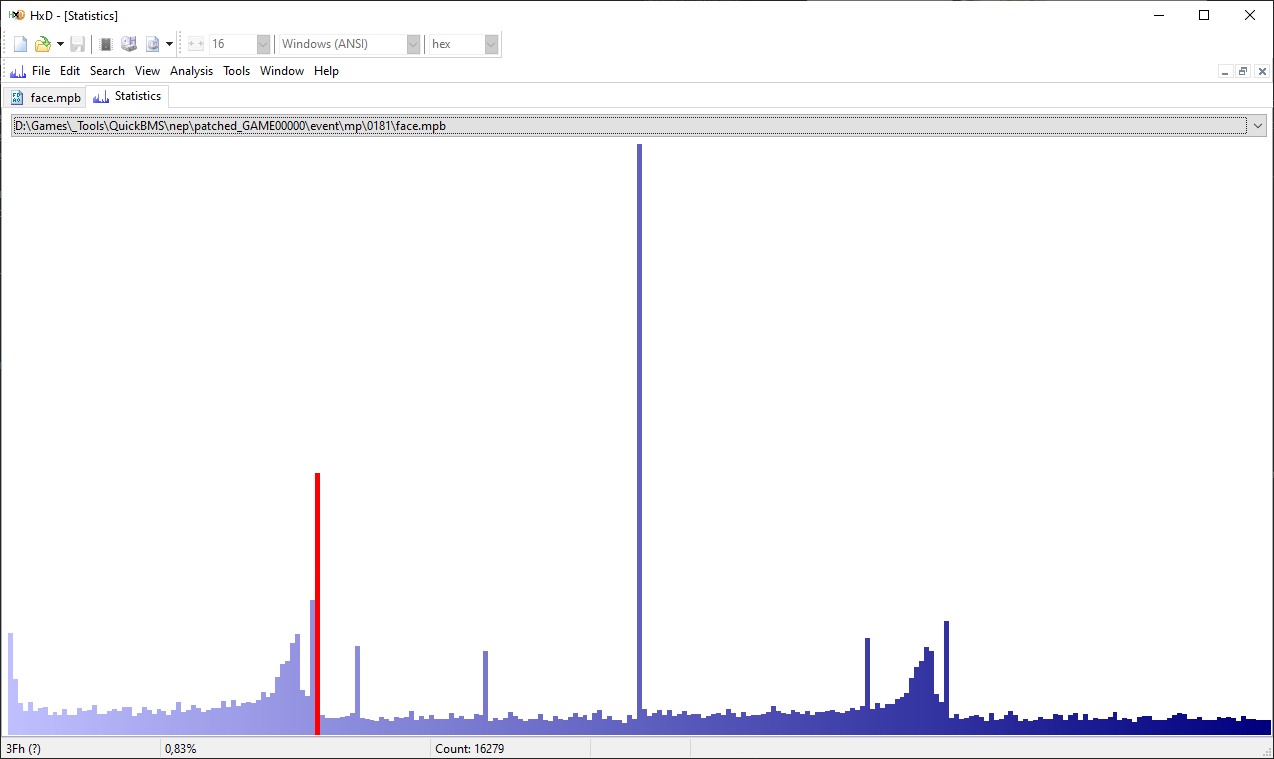Click the Save disk icon

[x=77, y=44]
